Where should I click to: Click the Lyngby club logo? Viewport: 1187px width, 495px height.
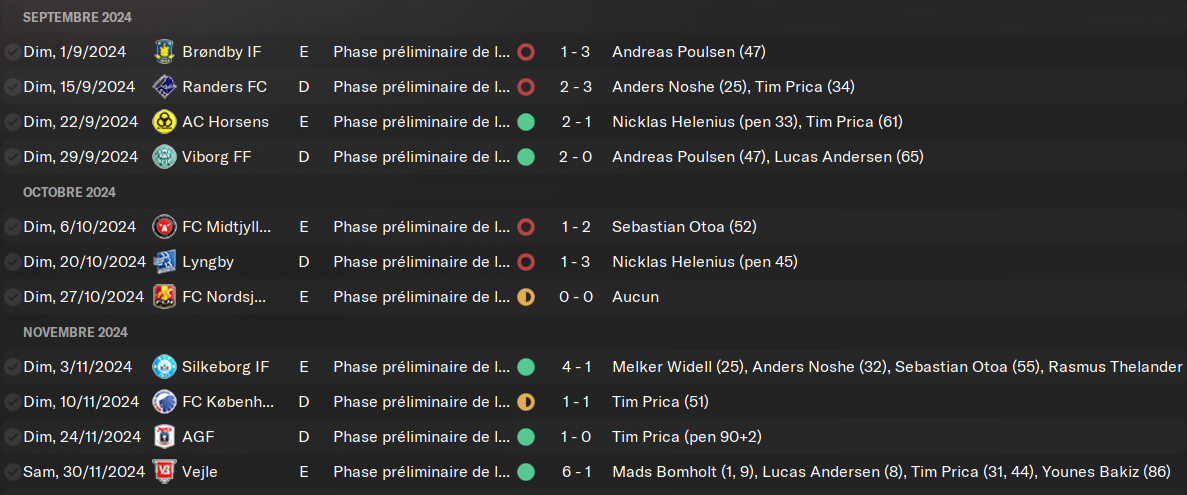164,262
